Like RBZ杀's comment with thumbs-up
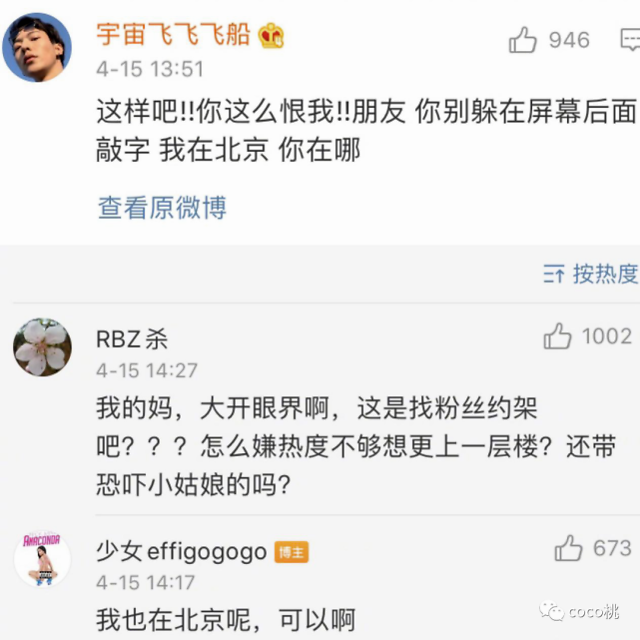 558,336
